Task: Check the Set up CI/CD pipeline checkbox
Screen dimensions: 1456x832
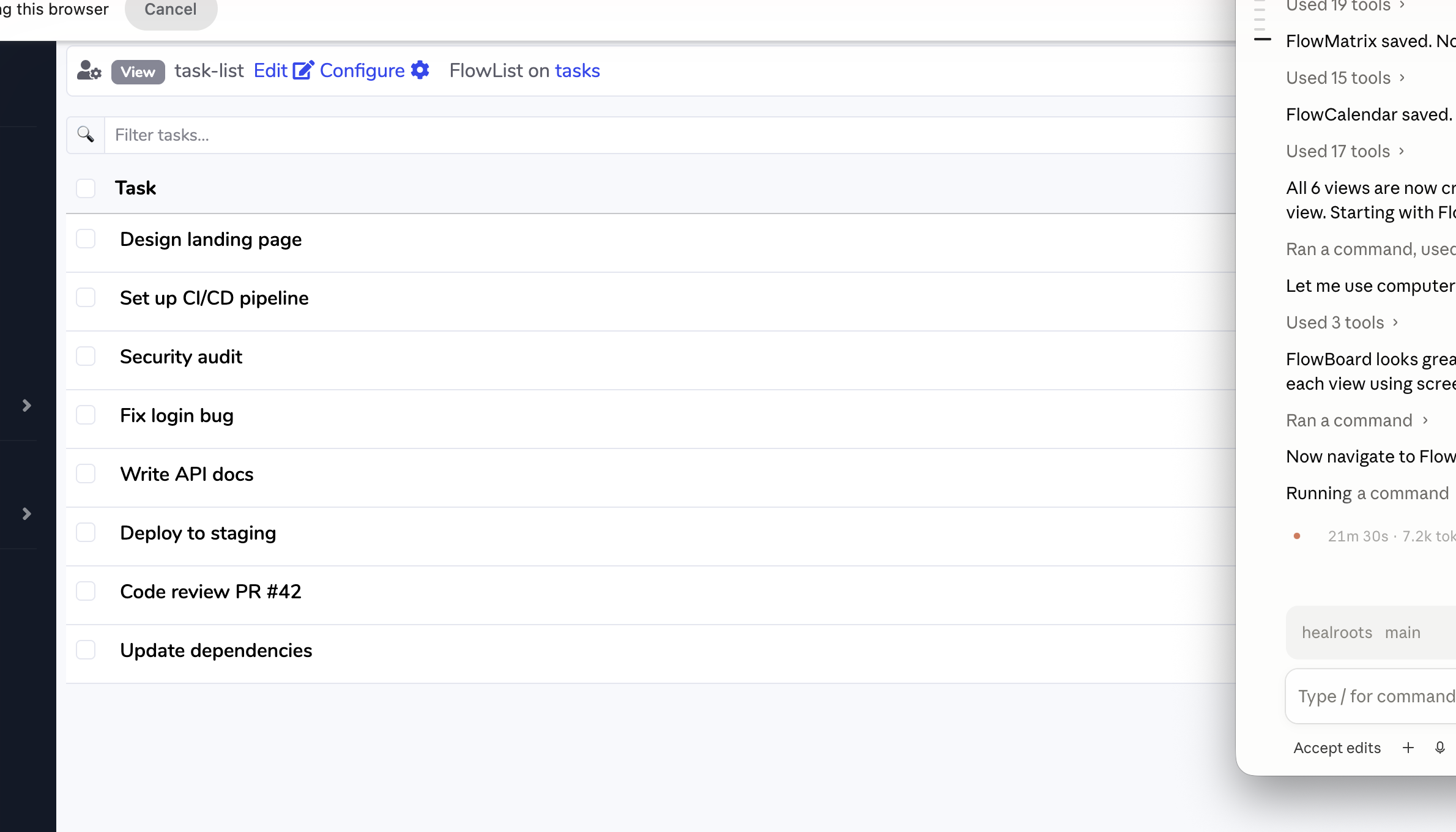Action: (86, 298)
